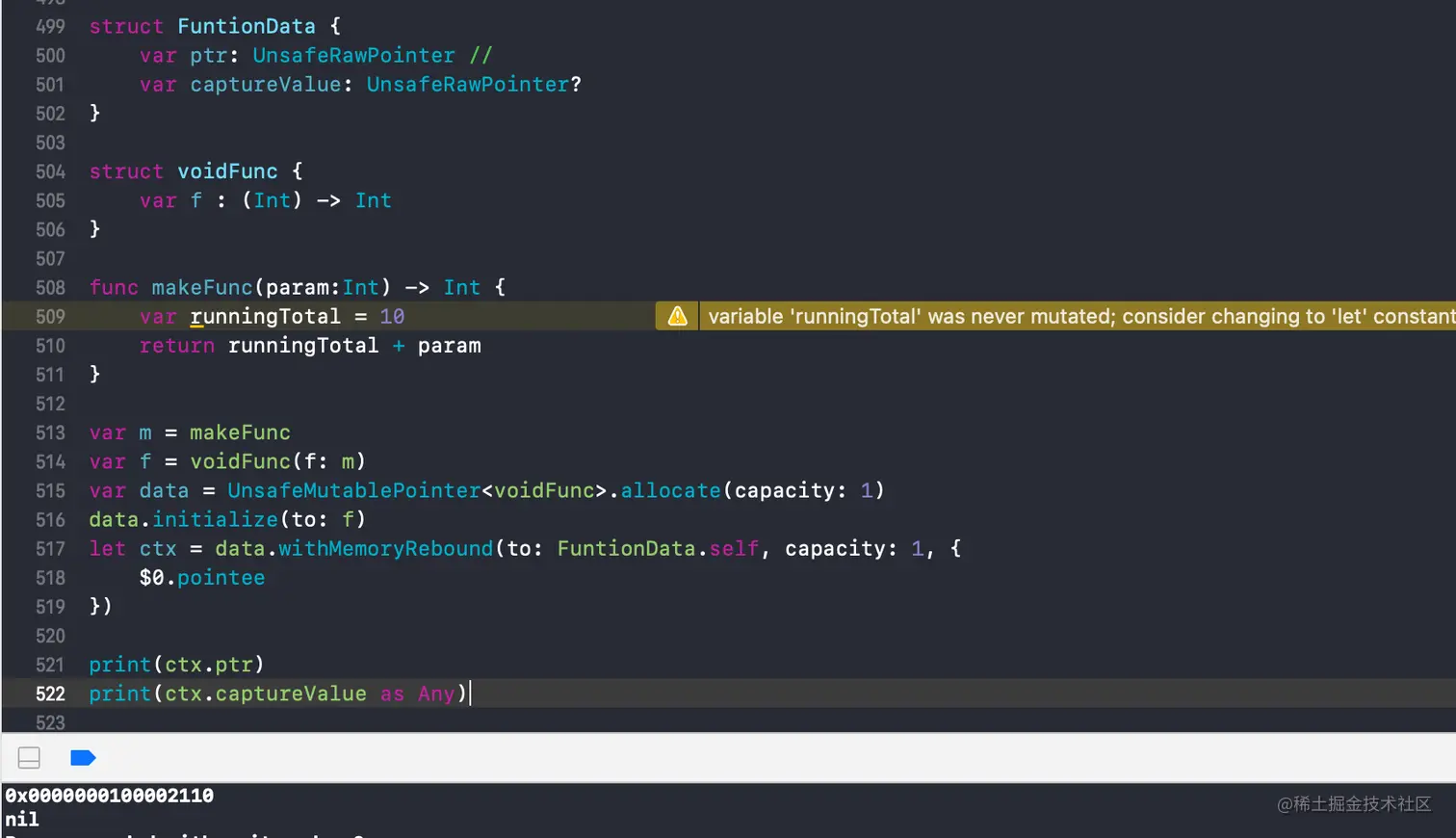Click voidFunc(f: m) on line 514
This screenshot has width=1456, height=838.
[278, 461]
